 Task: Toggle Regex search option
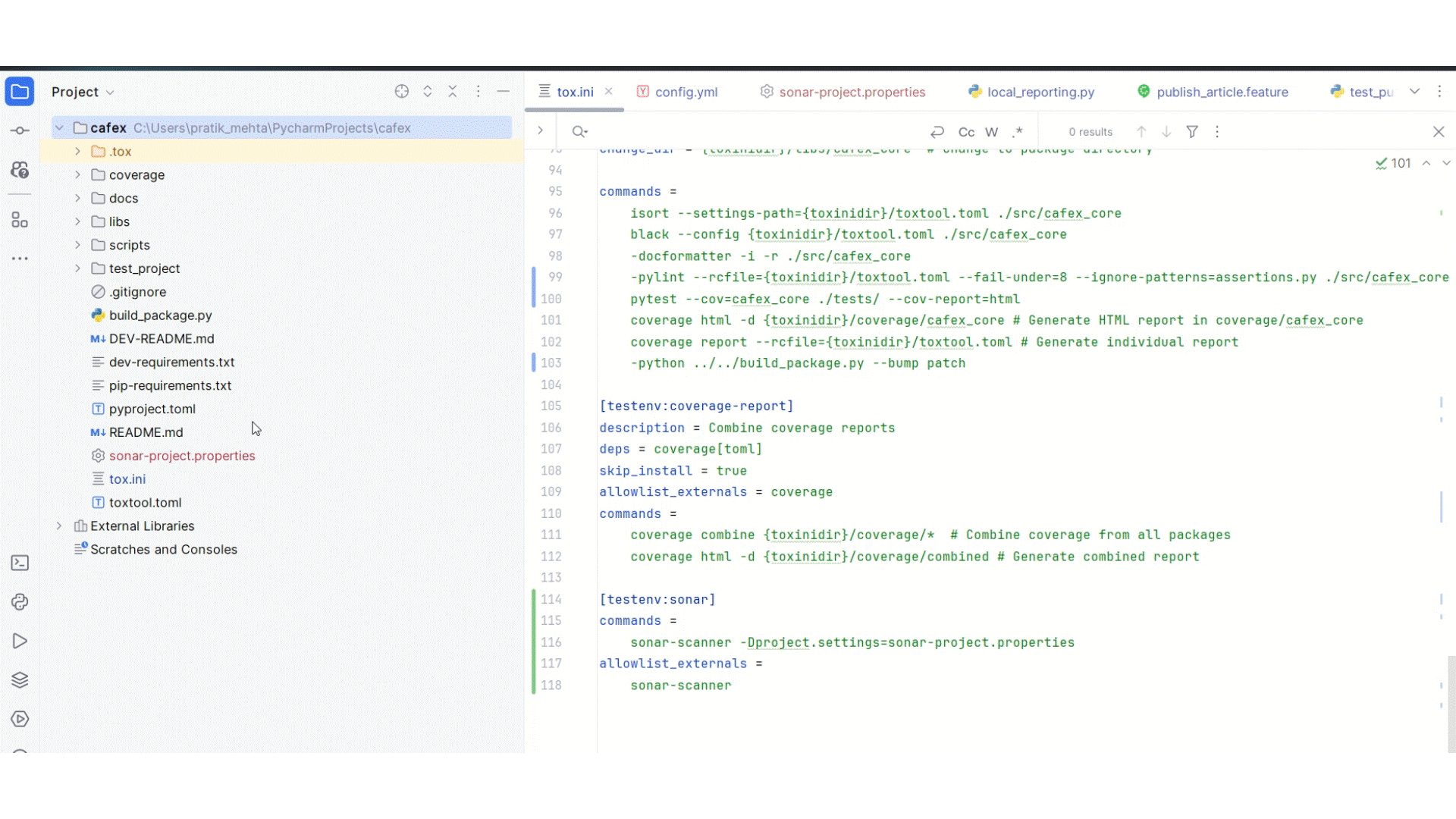click(1018, 132)
